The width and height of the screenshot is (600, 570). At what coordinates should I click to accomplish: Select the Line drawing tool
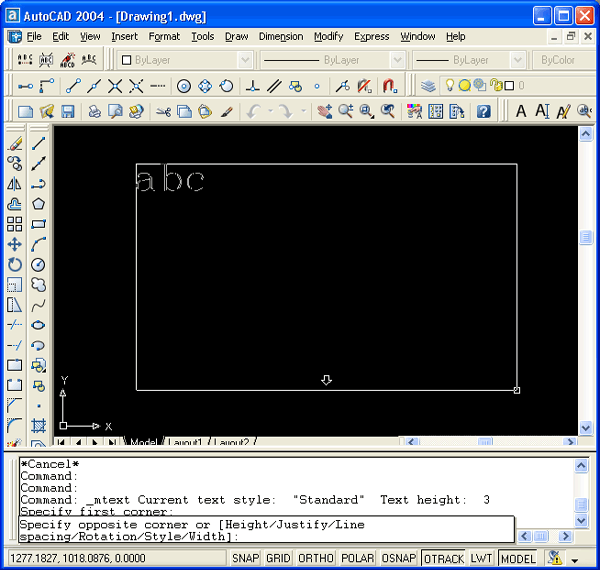click(39, 143)
